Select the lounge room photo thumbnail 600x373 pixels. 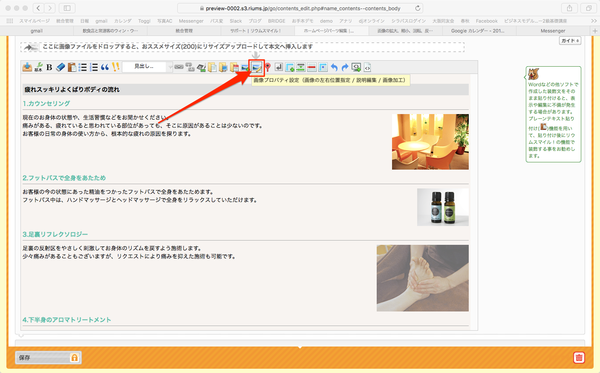[x=430, y=142]
